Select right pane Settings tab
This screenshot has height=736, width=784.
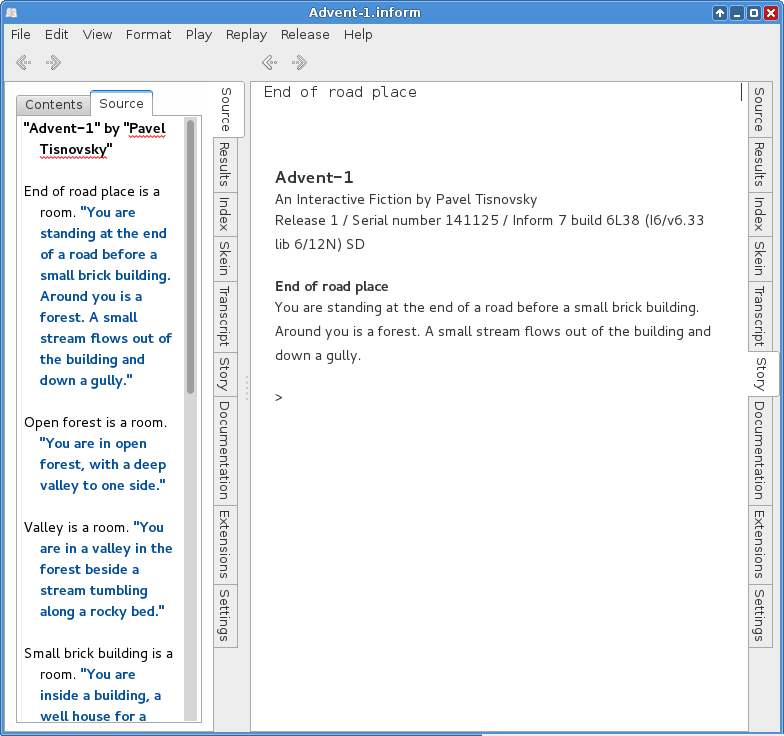[x=759, y=616]
